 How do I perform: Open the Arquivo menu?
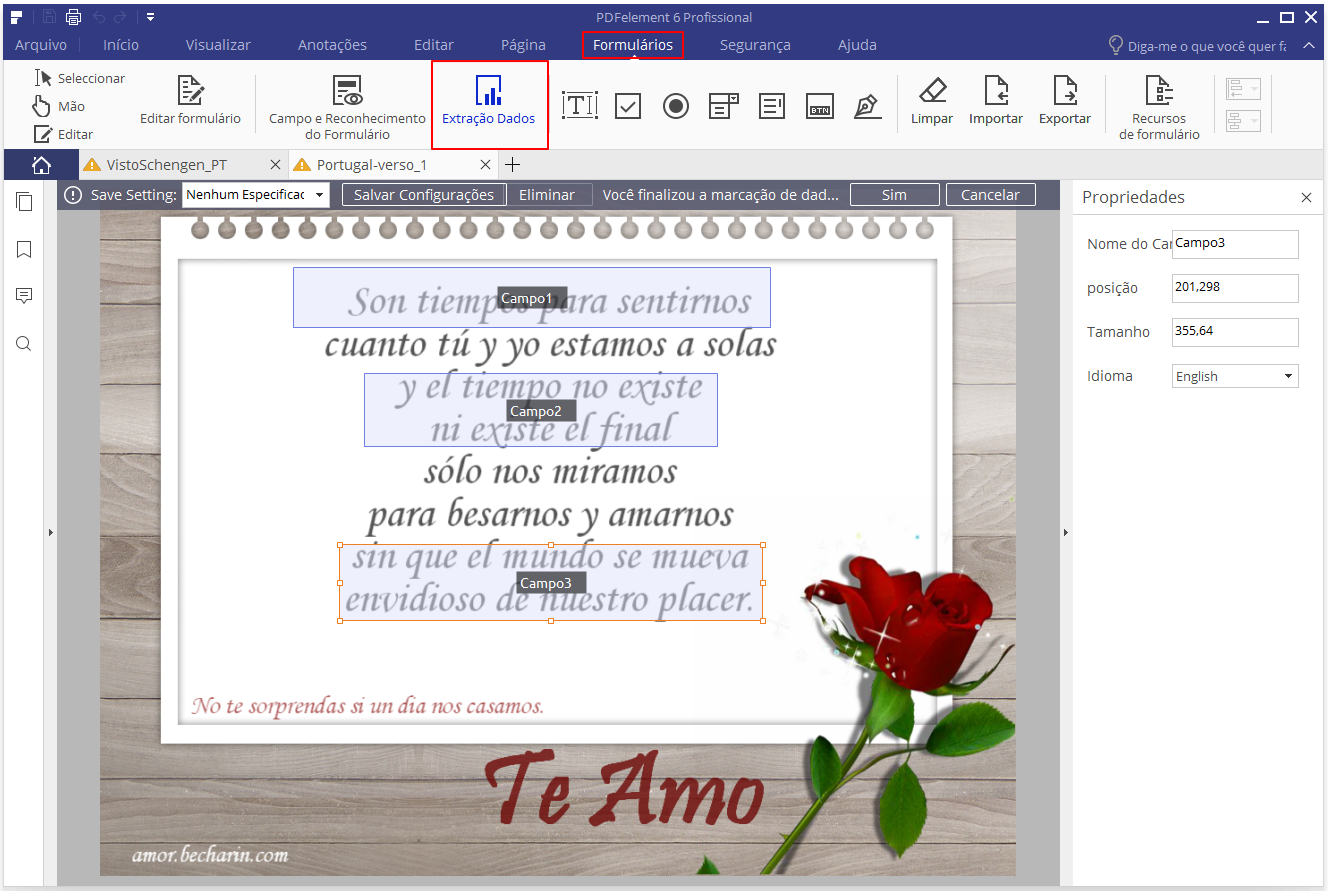[41, 45]
